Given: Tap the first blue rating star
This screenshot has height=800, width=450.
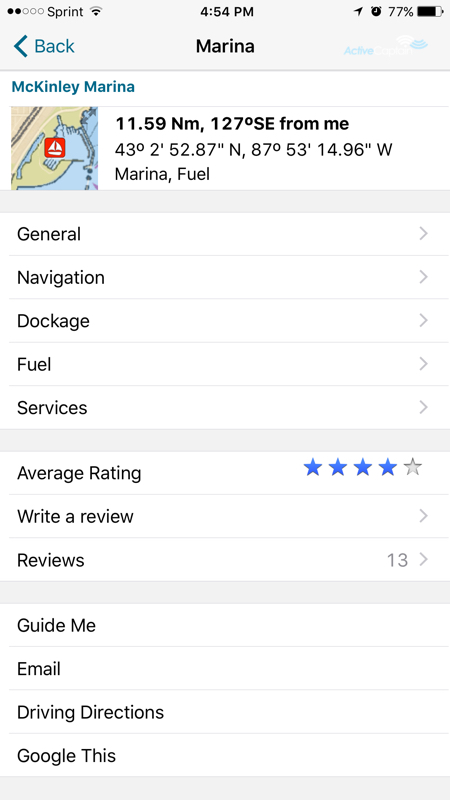Looking at the screenshot, I should [313, 467].
